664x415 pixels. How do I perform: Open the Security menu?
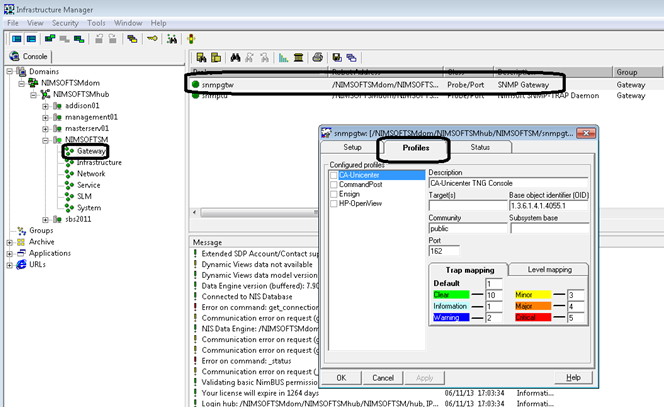pyautogui.click(x=65, y=22)
